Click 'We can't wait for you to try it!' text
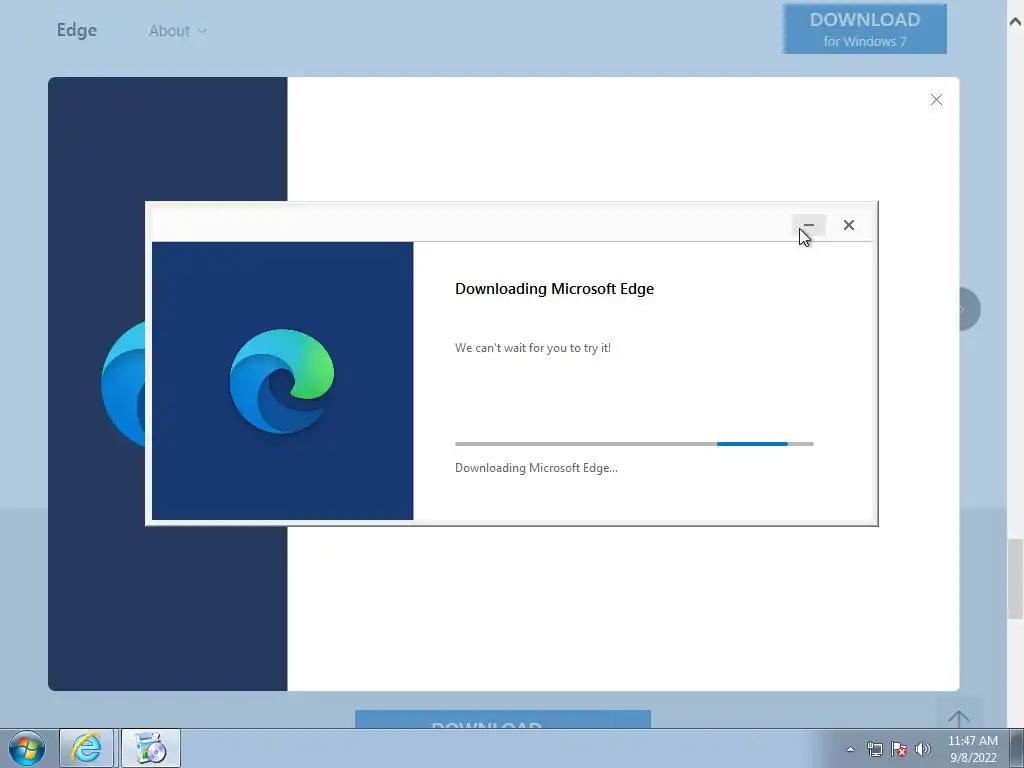Image resolution: width=1024 pixels, height=768 pixels. coord(533,348)
